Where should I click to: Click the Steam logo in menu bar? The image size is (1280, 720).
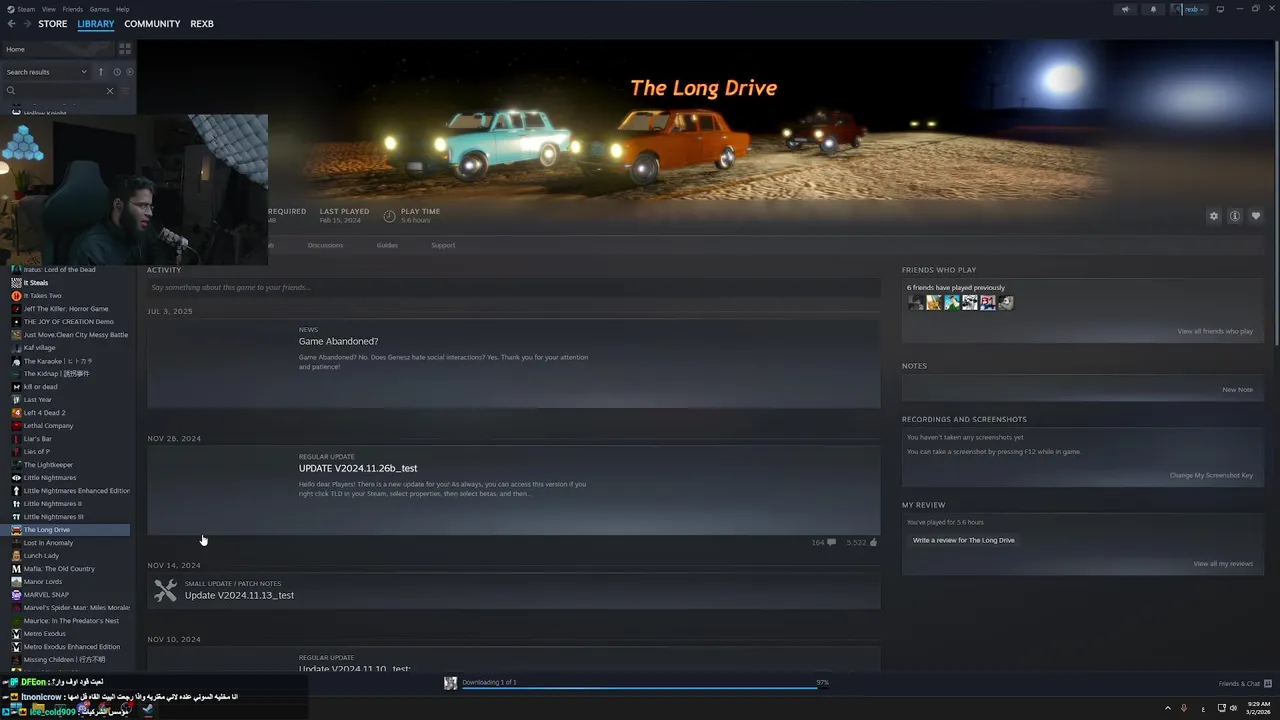[x=11, y=9]
